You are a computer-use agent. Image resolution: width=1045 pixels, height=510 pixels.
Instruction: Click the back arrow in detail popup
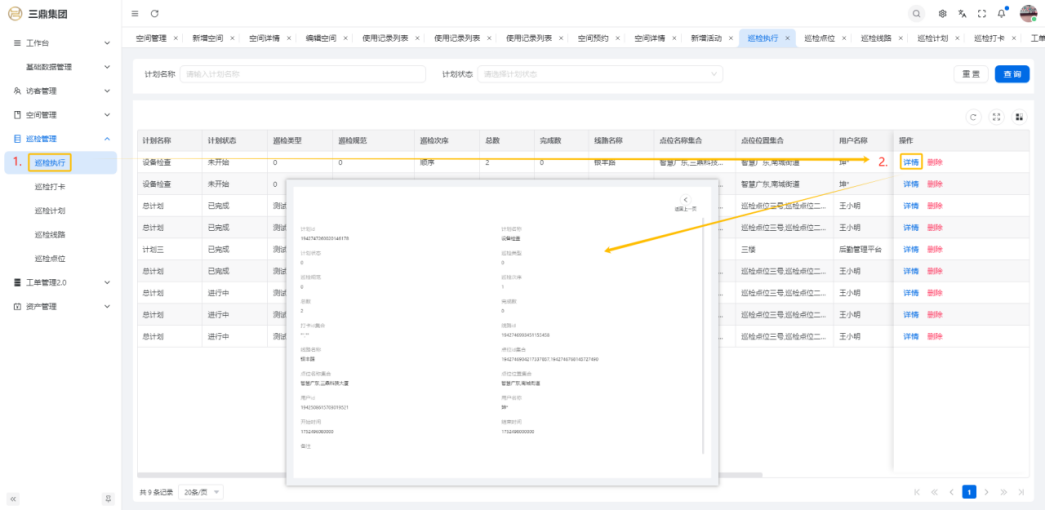686,200
